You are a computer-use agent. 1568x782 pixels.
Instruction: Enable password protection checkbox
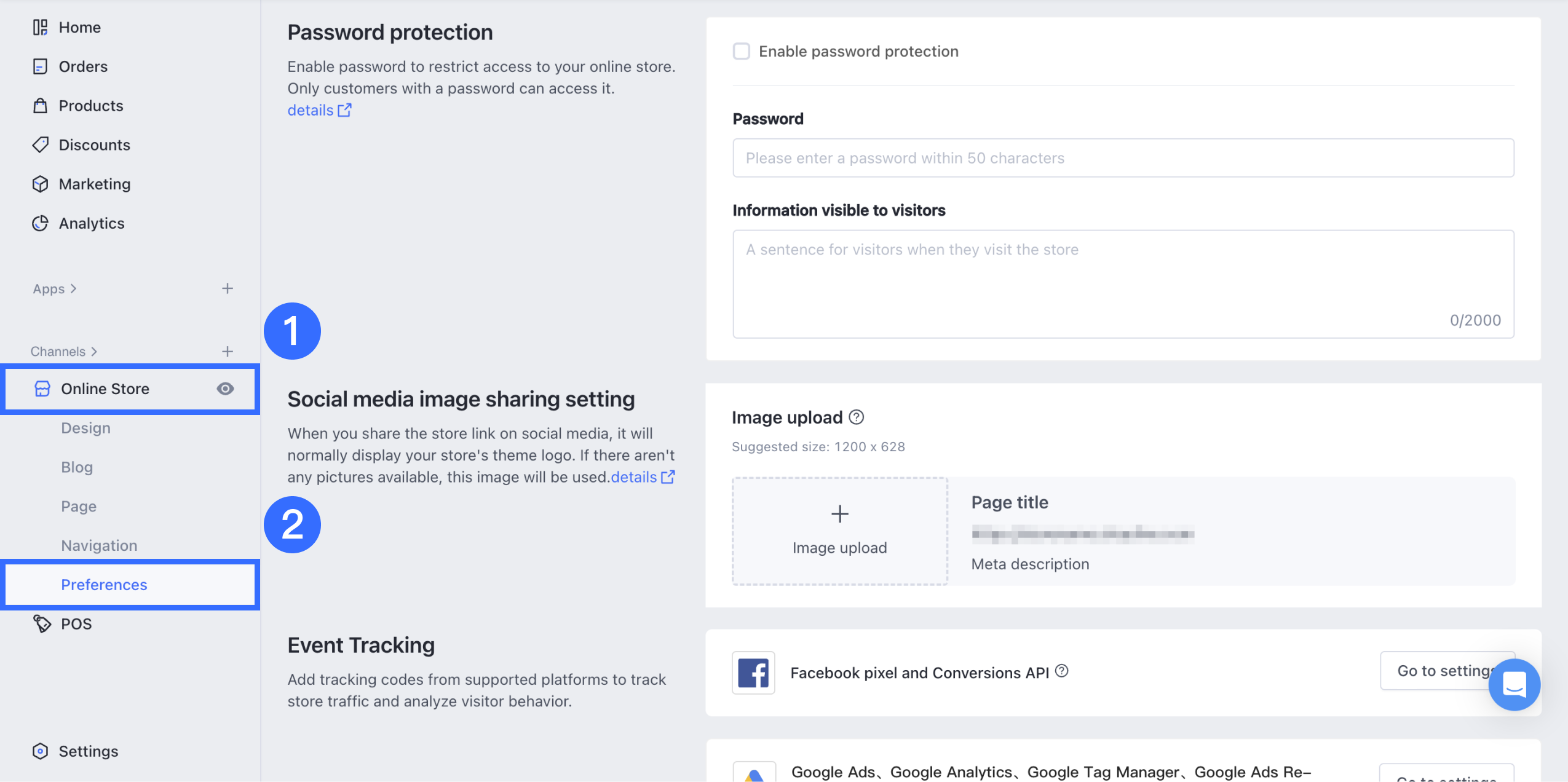click(742, 51)
